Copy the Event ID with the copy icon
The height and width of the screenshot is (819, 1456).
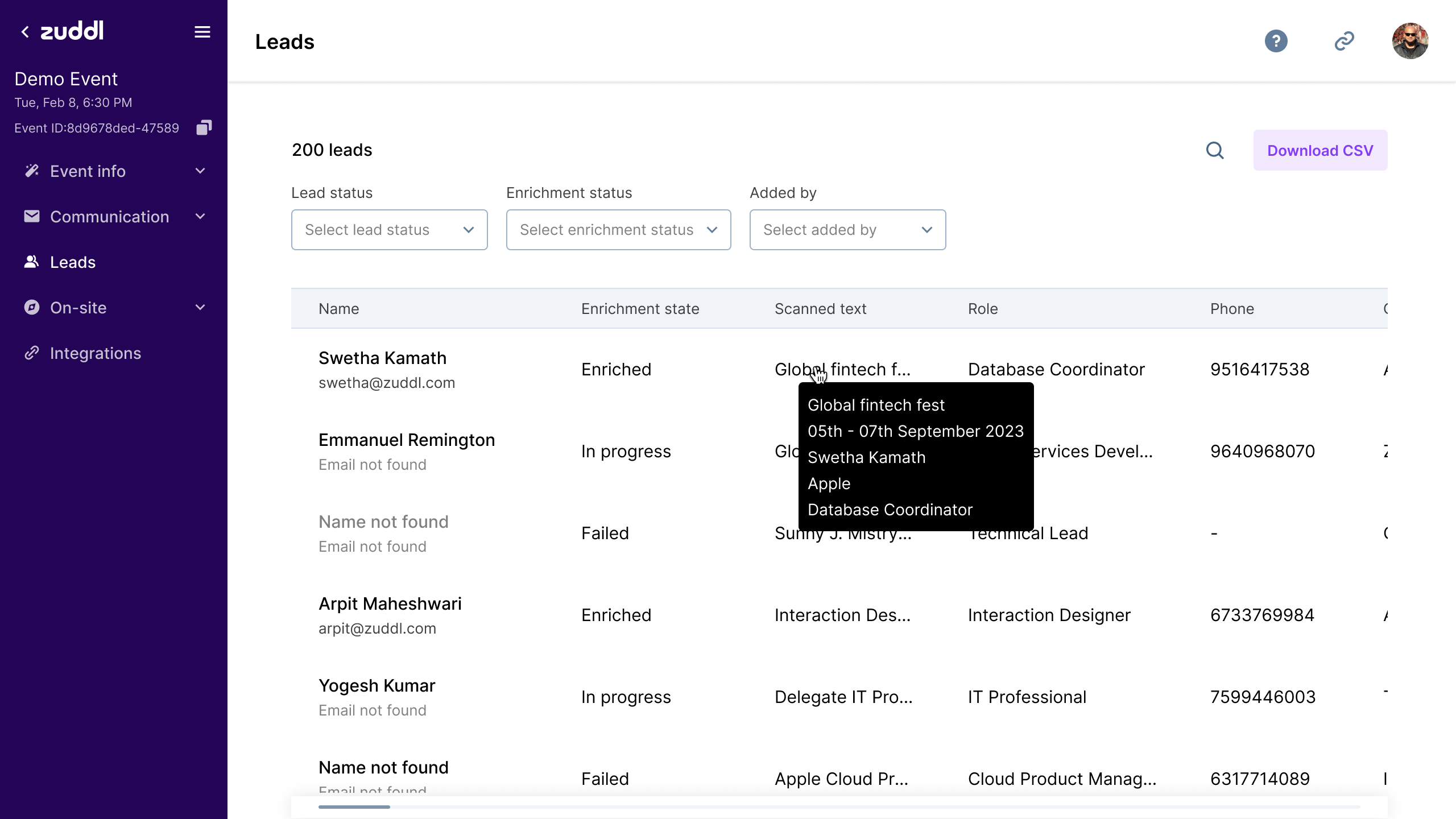[x=204, y=127]
